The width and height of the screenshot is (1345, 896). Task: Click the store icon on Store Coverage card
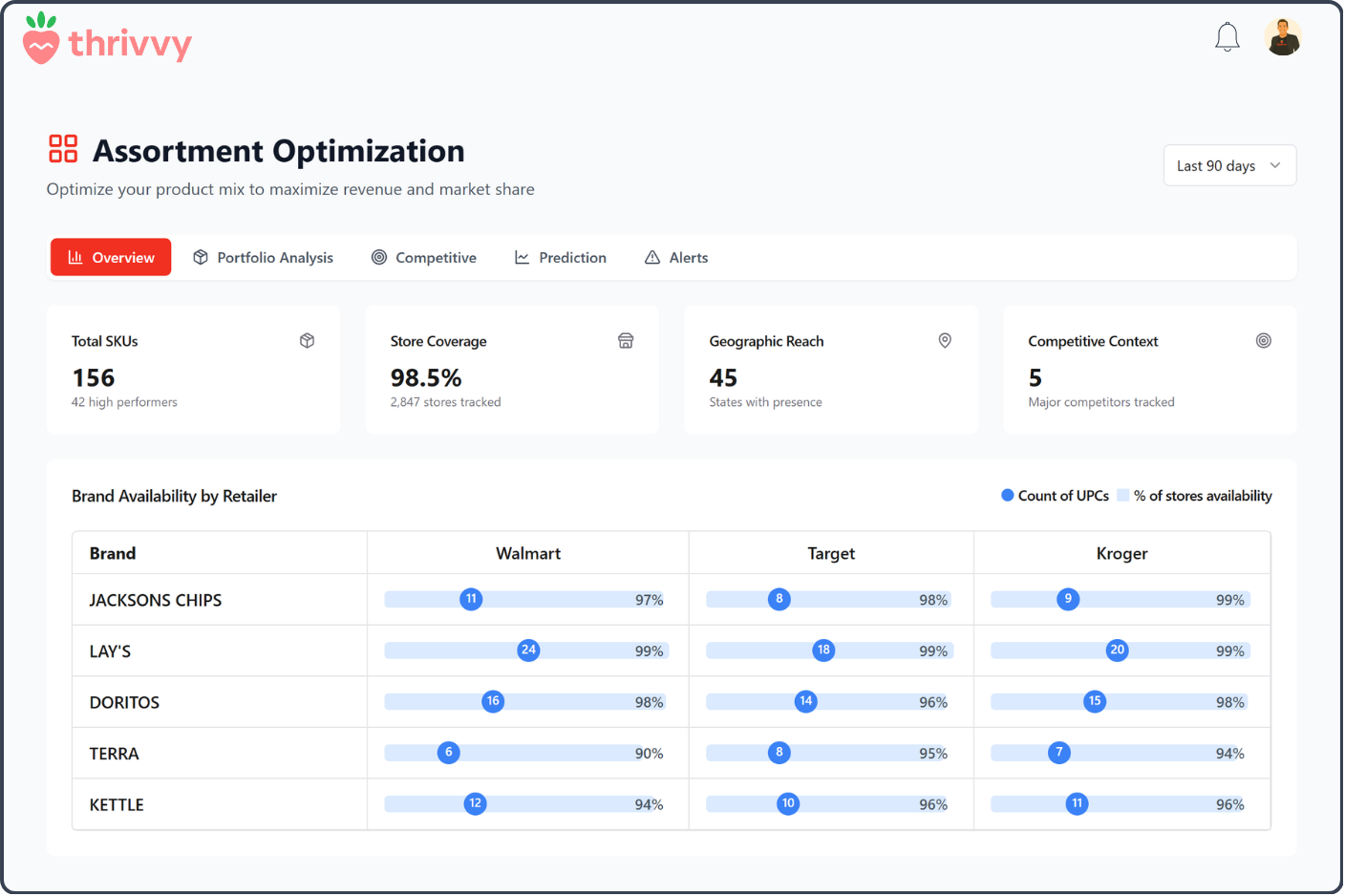tap(626, 340)
